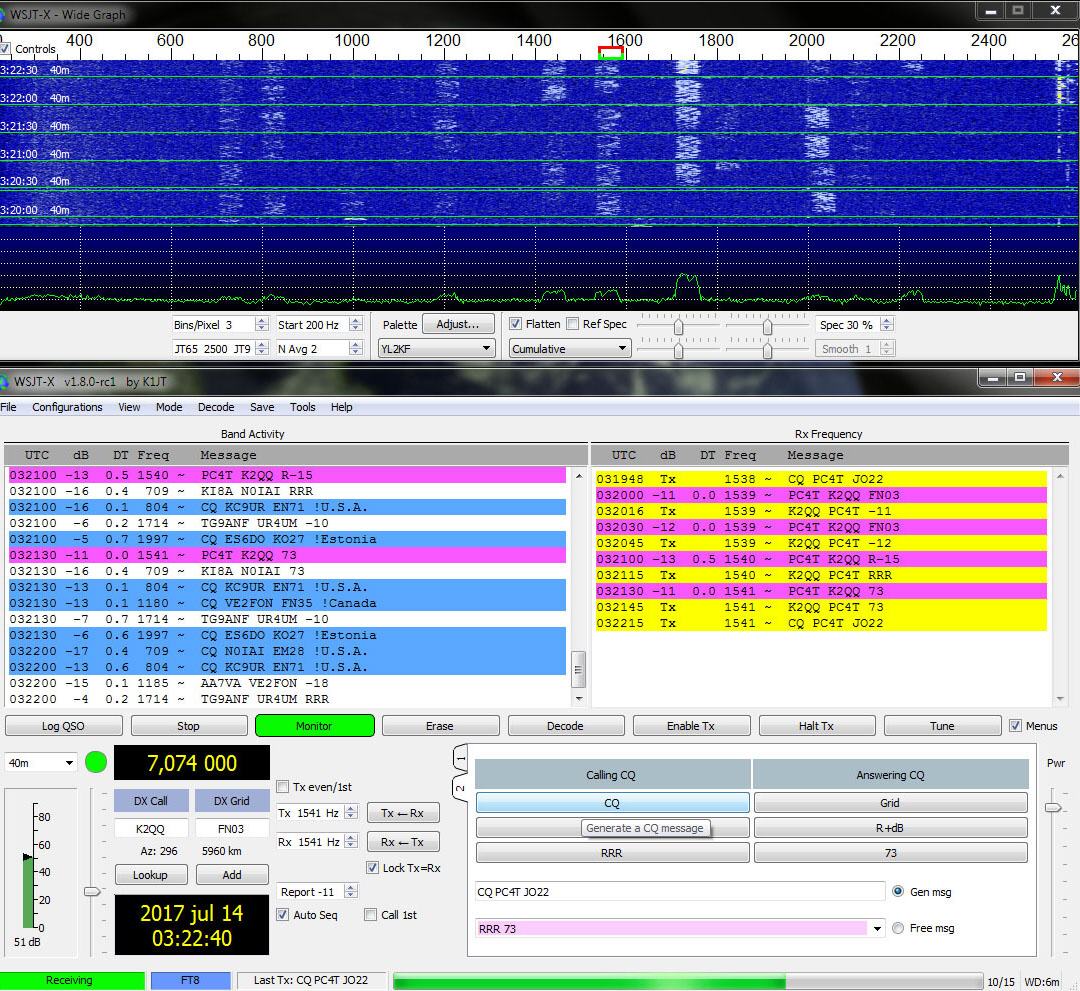Select the Free msg radio button
1080x991 pixels.
tap(897, 928)
